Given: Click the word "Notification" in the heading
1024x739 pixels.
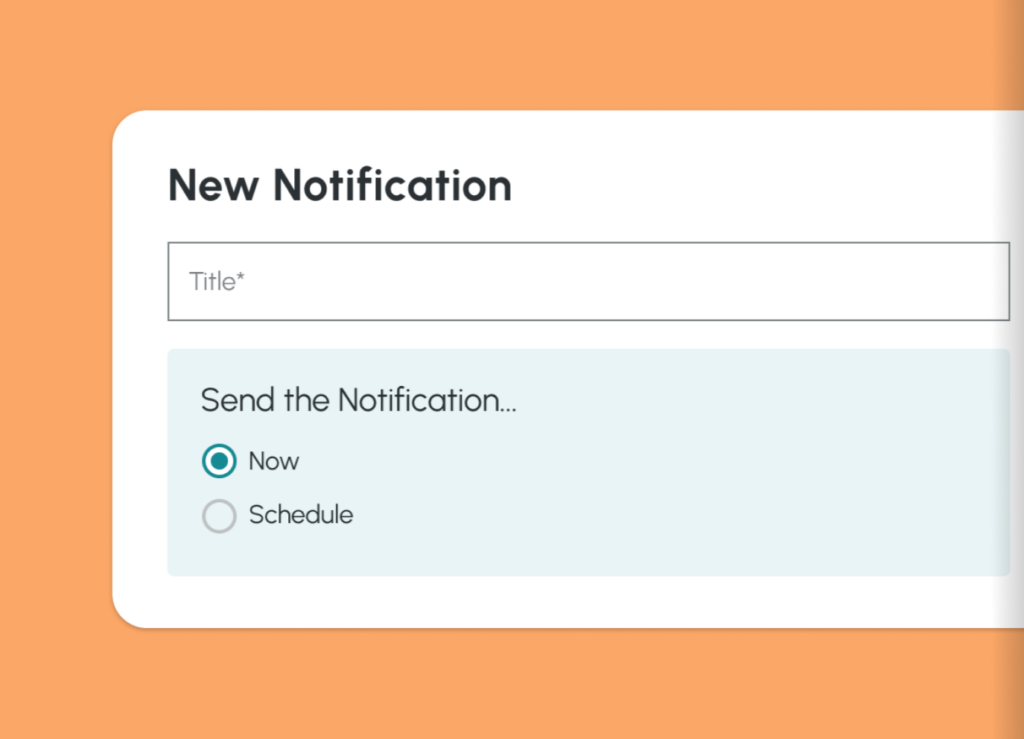Looking at the screenshot, I should [392, 186].
